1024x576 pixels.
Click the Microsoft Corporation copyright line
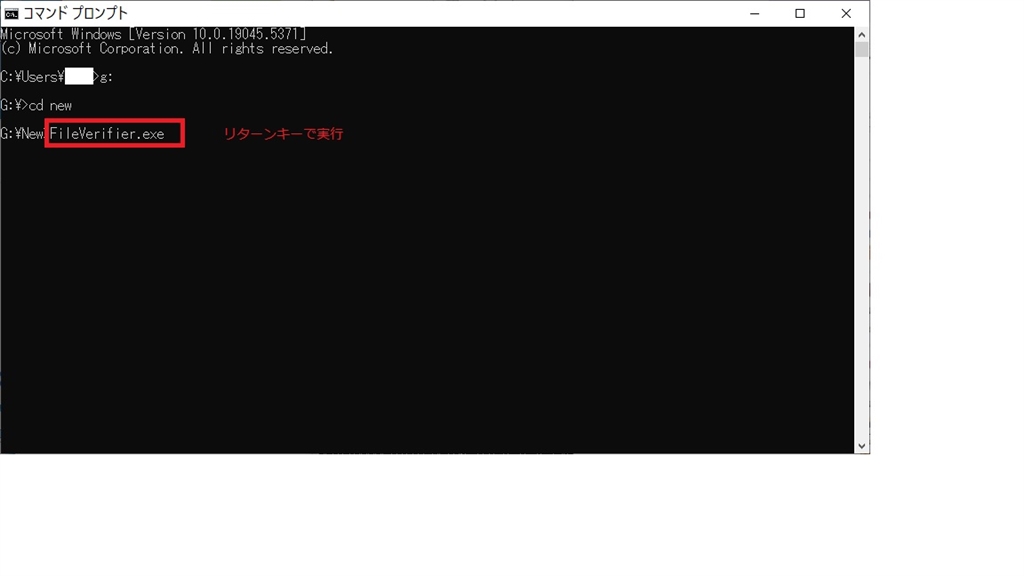tap(167, 49)
